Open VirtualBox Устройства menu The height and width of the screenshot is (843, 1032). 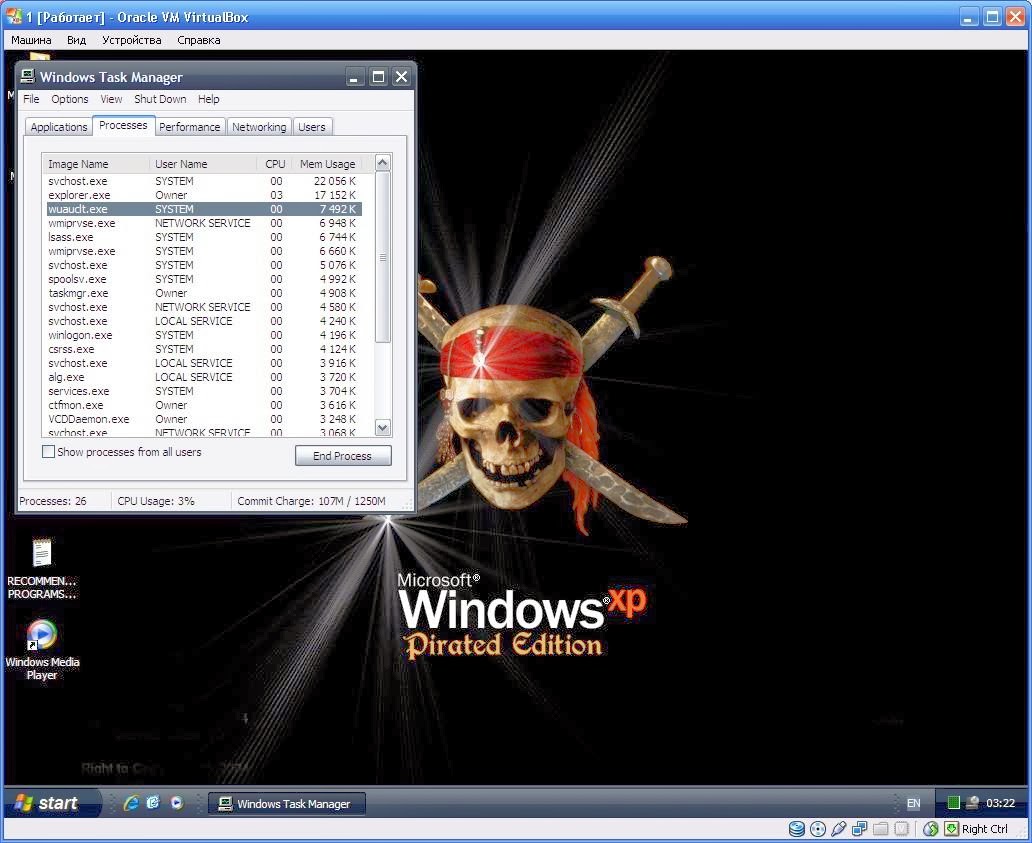[x=132, y=40]
